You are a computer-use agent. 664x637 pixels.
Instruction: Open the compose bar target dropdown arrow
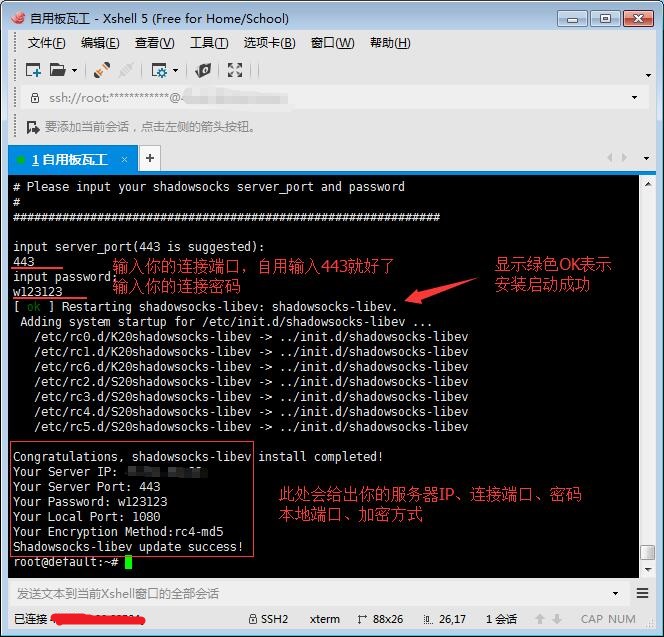(x=615, y=594)
